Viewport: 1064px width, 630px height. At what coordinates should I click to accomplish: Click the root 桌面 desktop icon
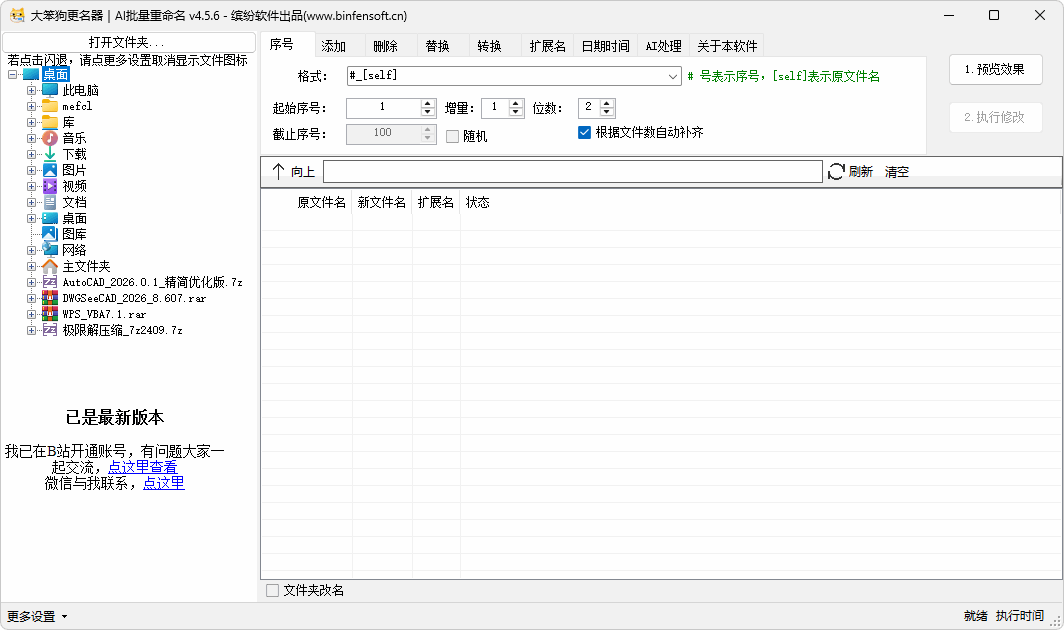tap(31, 74)
